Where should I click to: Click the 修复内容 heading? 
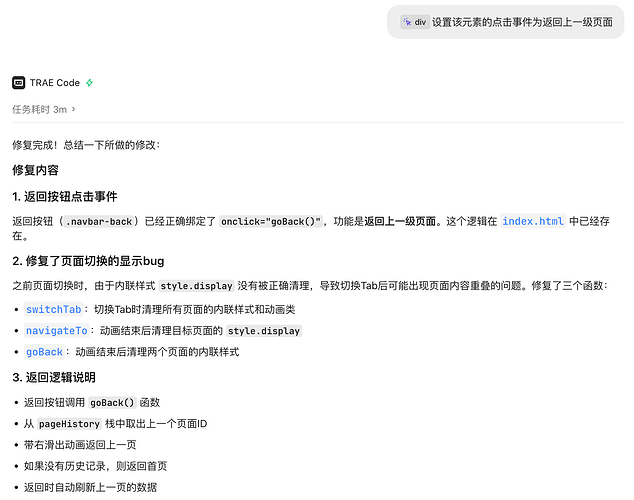(x=36, y=170)
